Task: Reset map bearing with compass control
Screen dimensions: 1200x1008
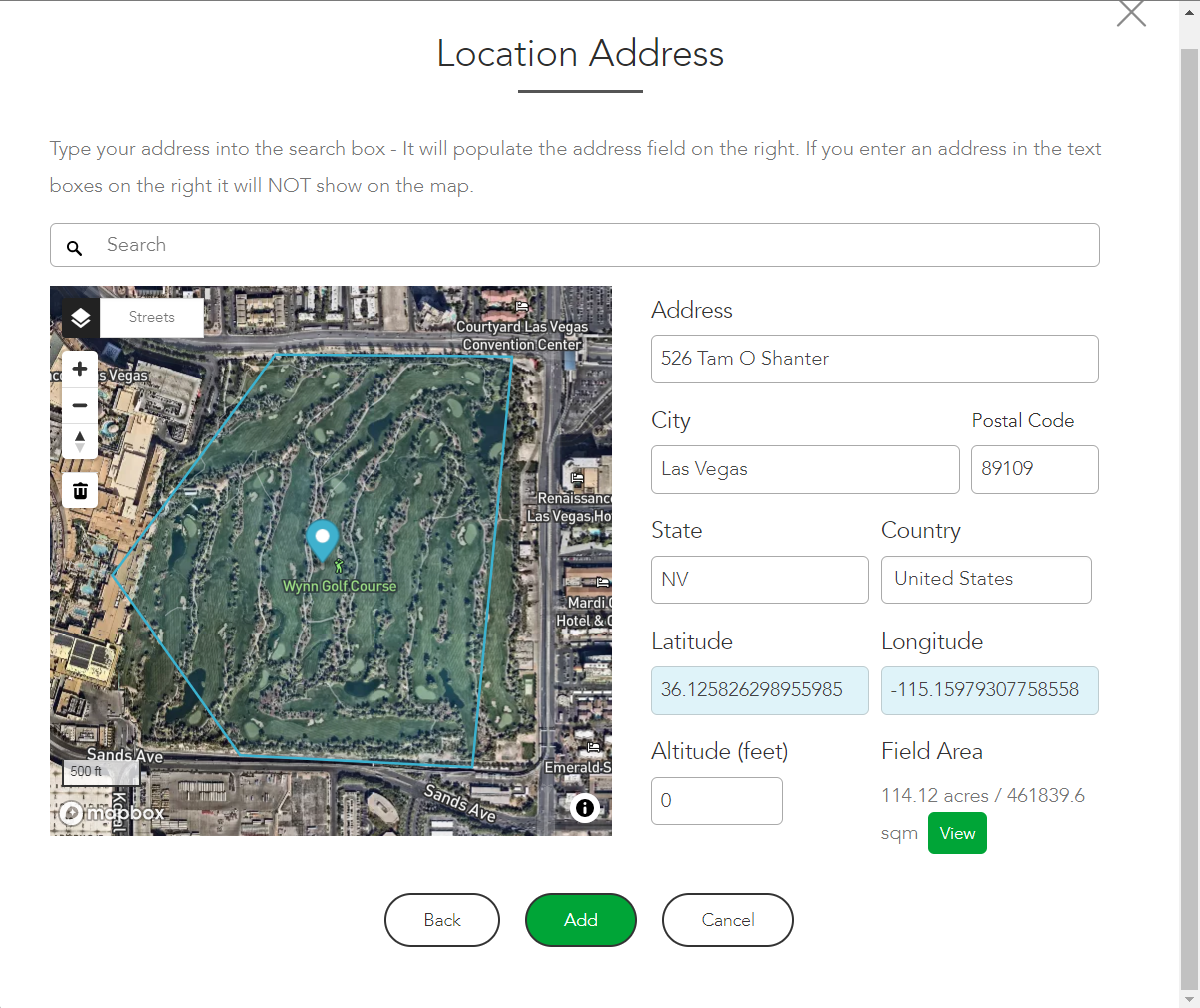Action: click(x=80, y=441)
